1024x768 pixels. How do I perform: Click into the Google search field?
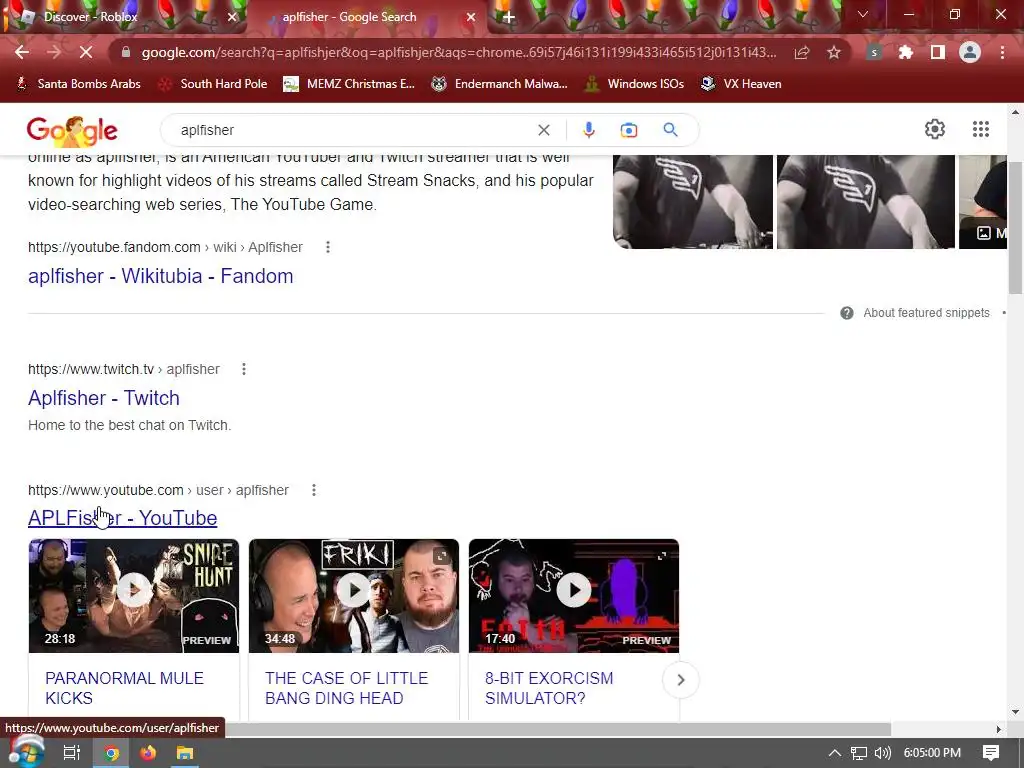pyautogui.click(x=353, y=130)
